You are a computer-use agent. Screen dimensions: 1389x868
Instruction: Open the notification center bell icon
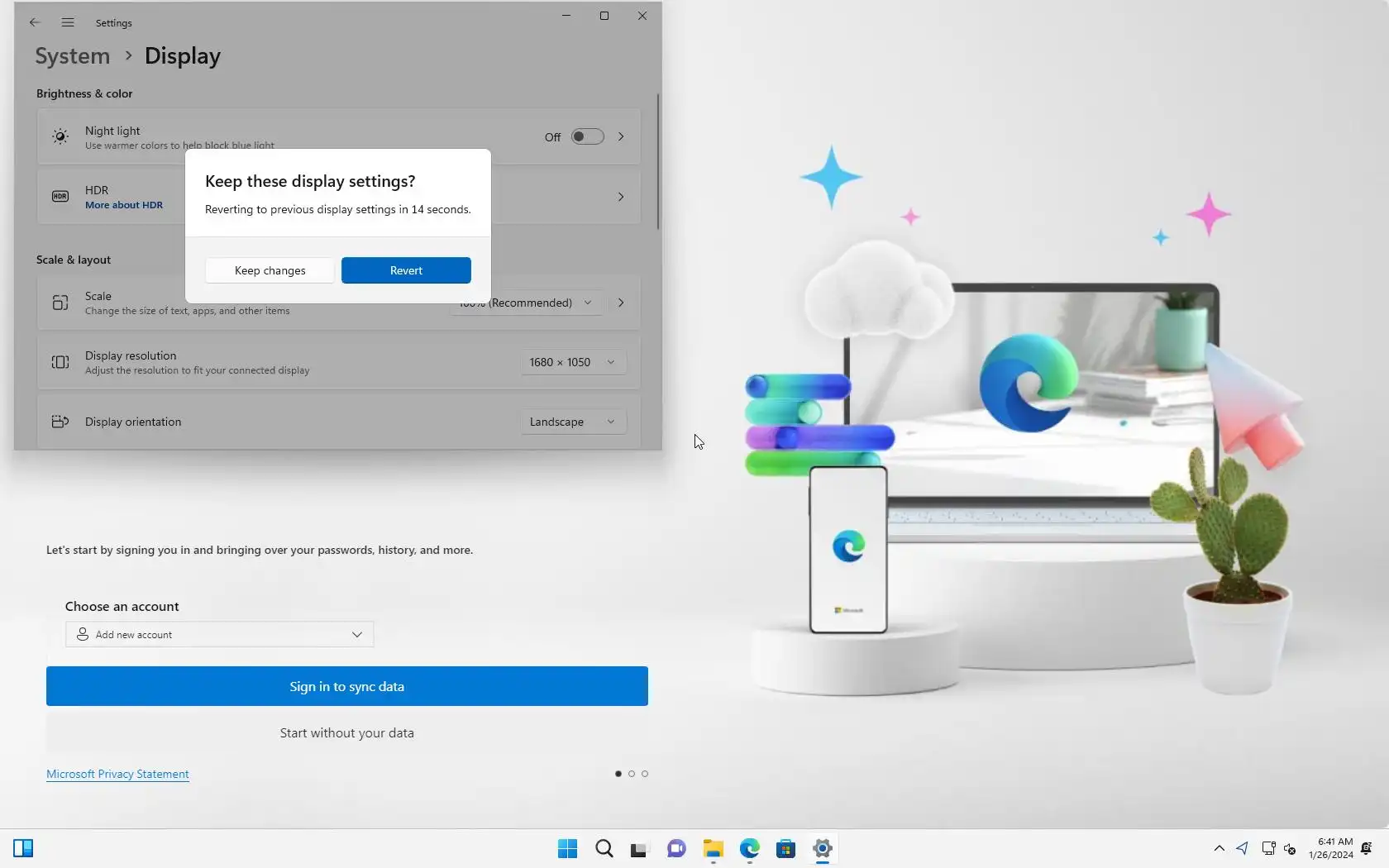[1366, 848]
